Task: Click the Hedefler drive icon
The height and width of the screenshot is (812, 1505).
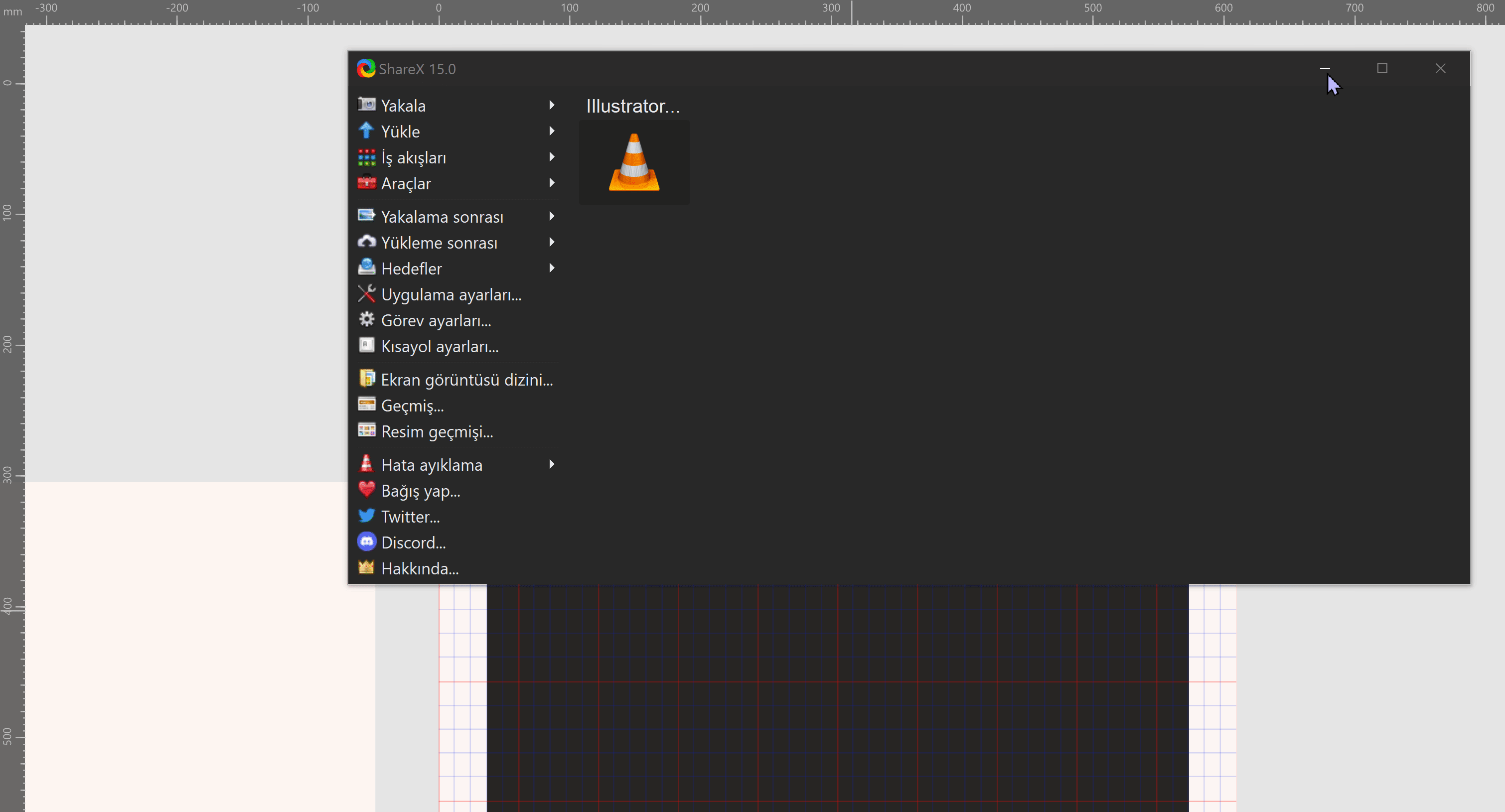Action: (x=366, y=267)
